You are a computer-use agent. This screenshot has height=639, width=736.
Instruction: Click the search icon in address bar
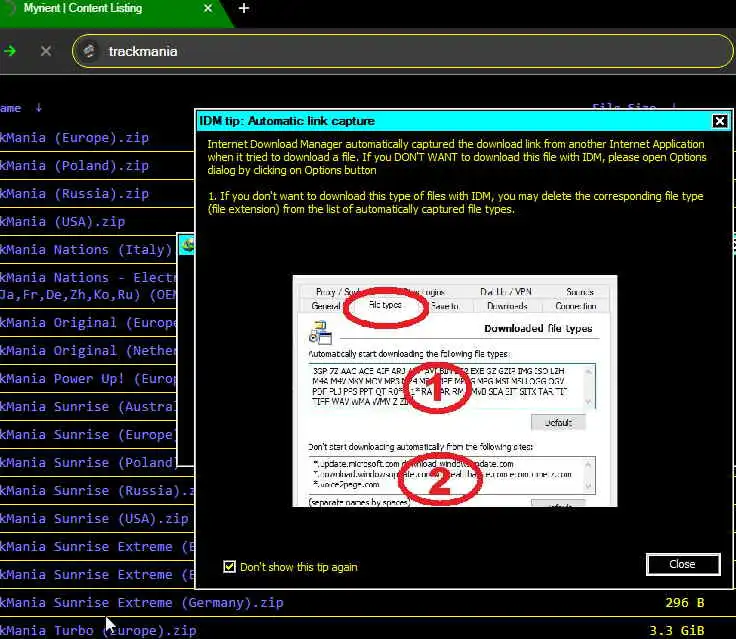tap(89, 51)
